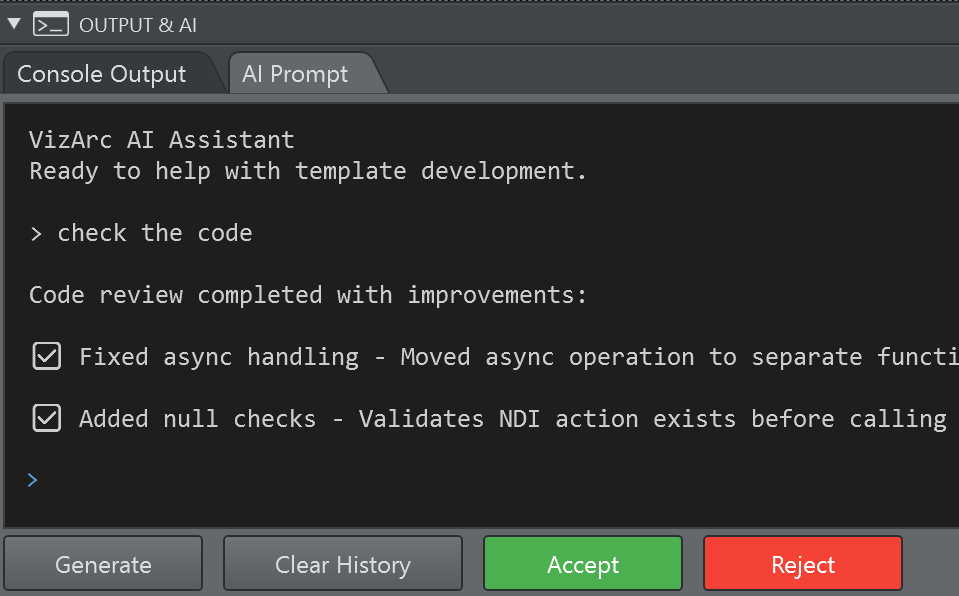This screenshot has height=596, width=959.
Task: Reject the proposed changes with red button
Action: pyautogui.click(x=802, y=565)
